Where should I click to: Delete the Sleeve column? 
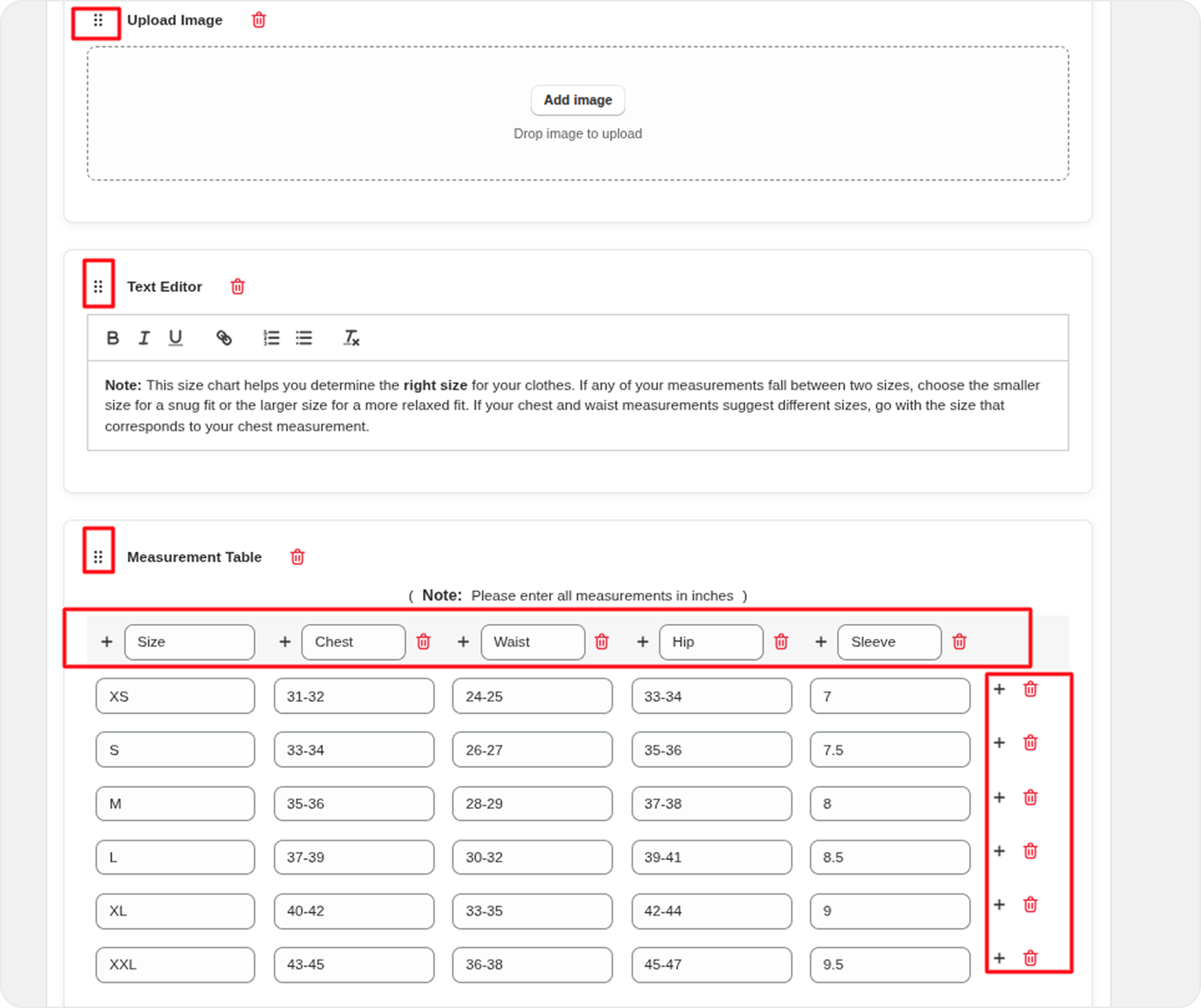(959, 642)
